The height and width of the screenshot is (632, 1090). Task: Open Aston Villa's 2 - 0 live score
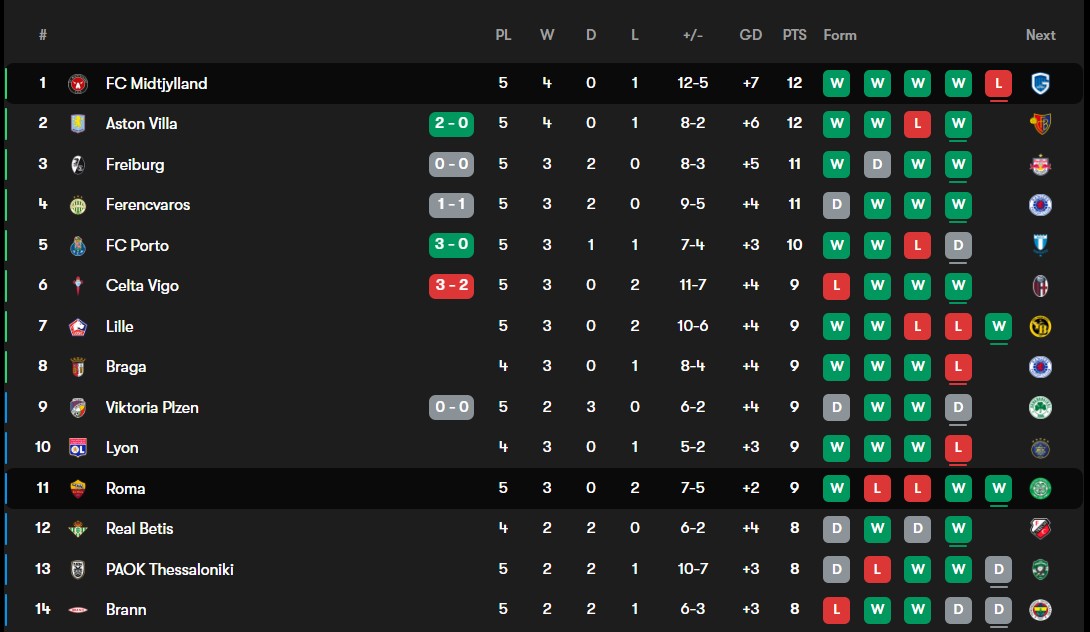coord(451,124)
